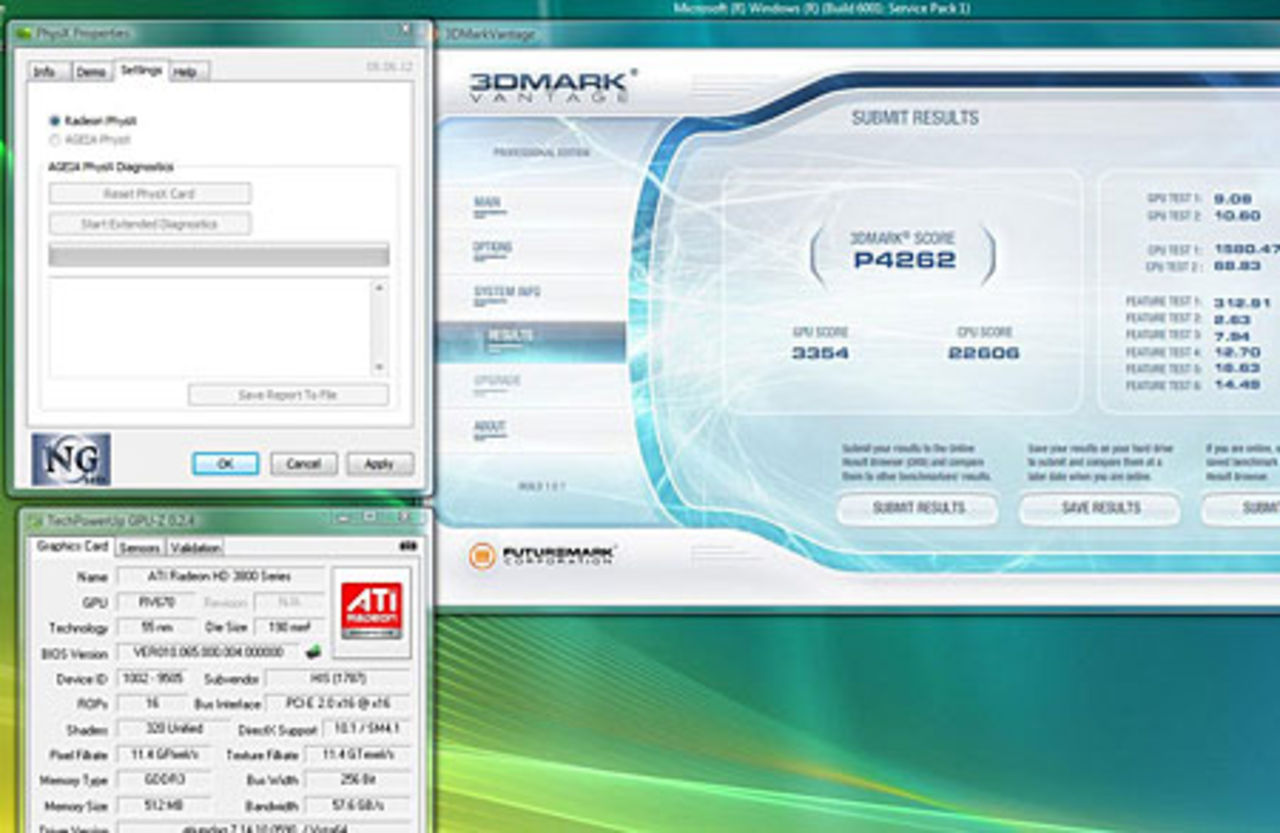Confirm with OK in PhysX Properties

point(225,464)
